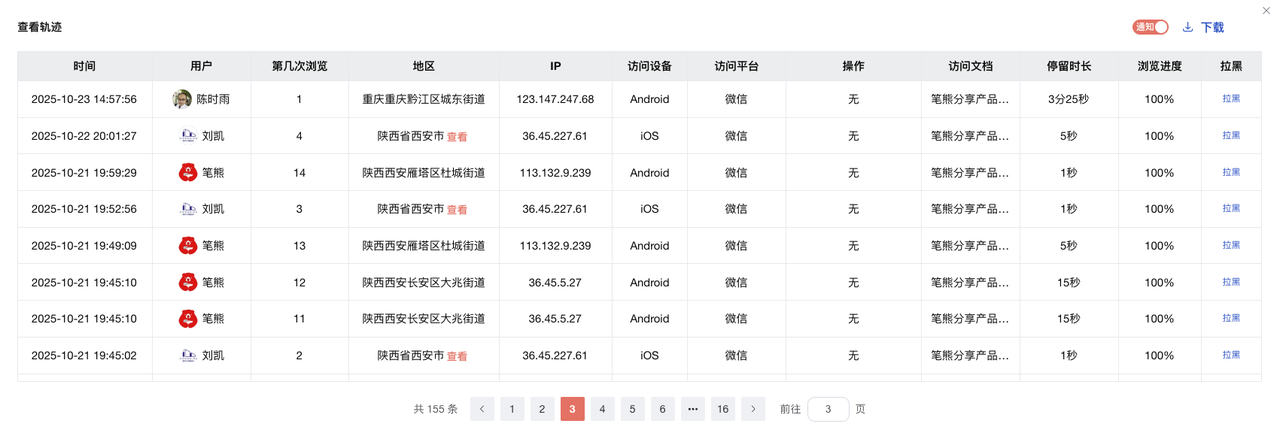Jump to page 16
This screenshot has height=445, width=1280.
[722, 409]
